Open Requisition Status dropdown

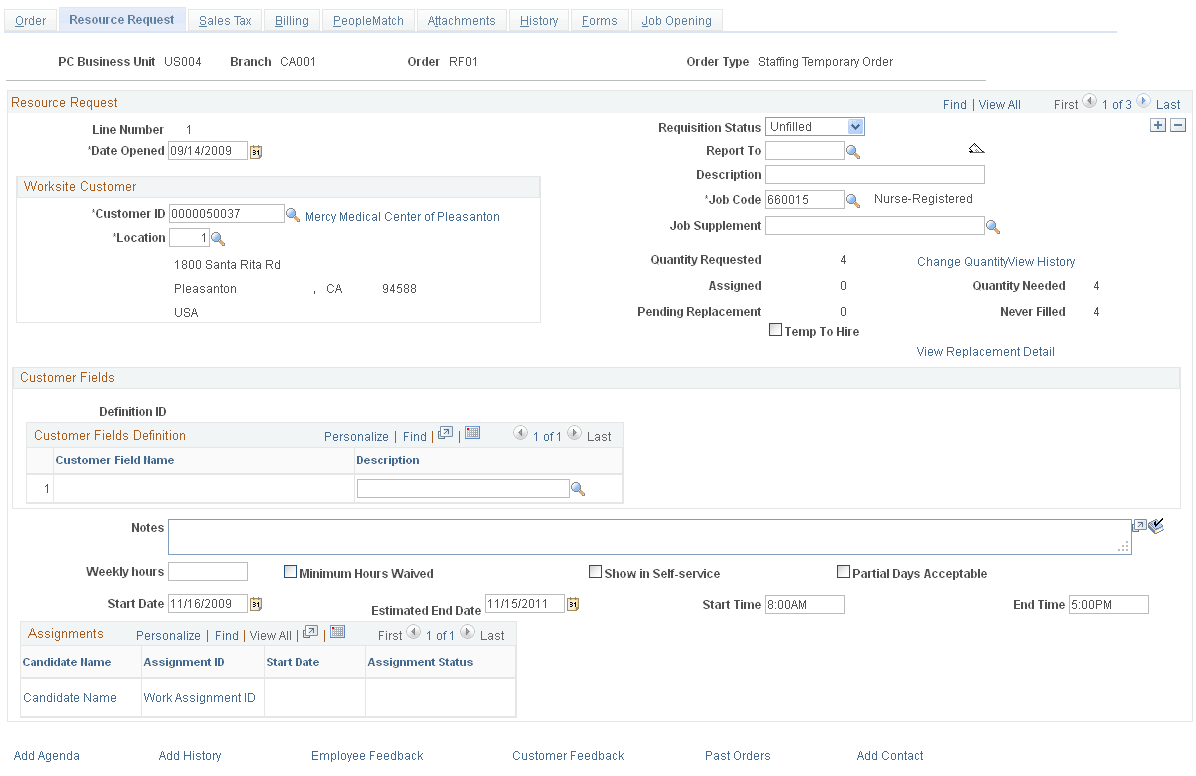tap(815, 127)
